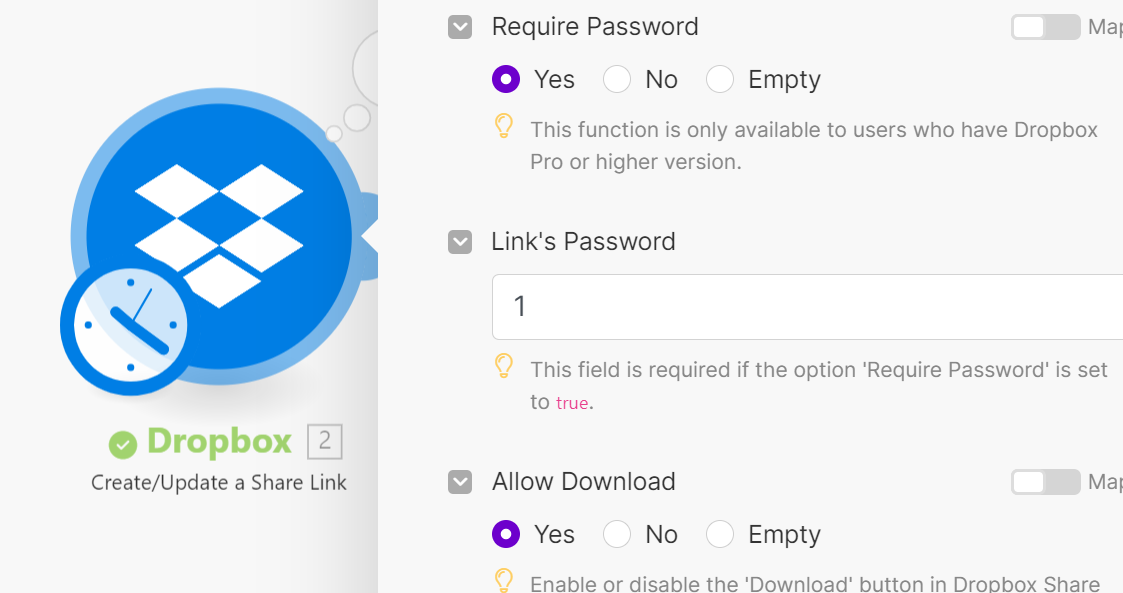The image size is (1123, 593).
Task: Click the pink true link in the hint text
Action: coord(573,403)
